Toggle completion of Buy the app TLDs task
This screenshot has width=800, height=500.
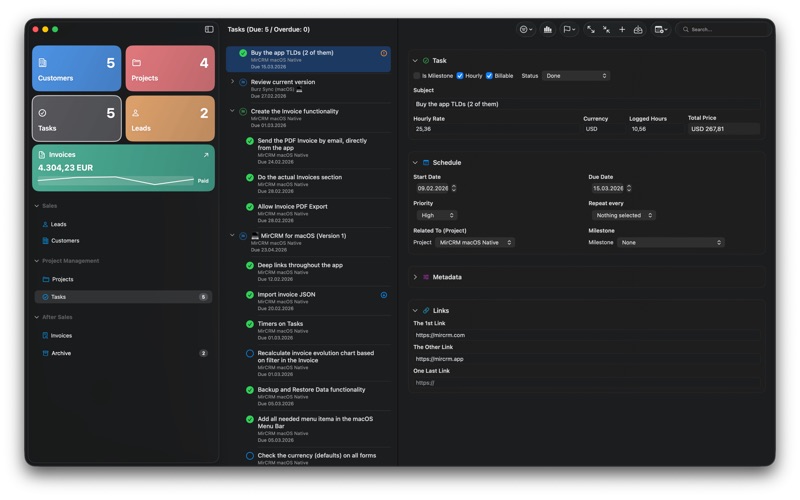[243, 53]
